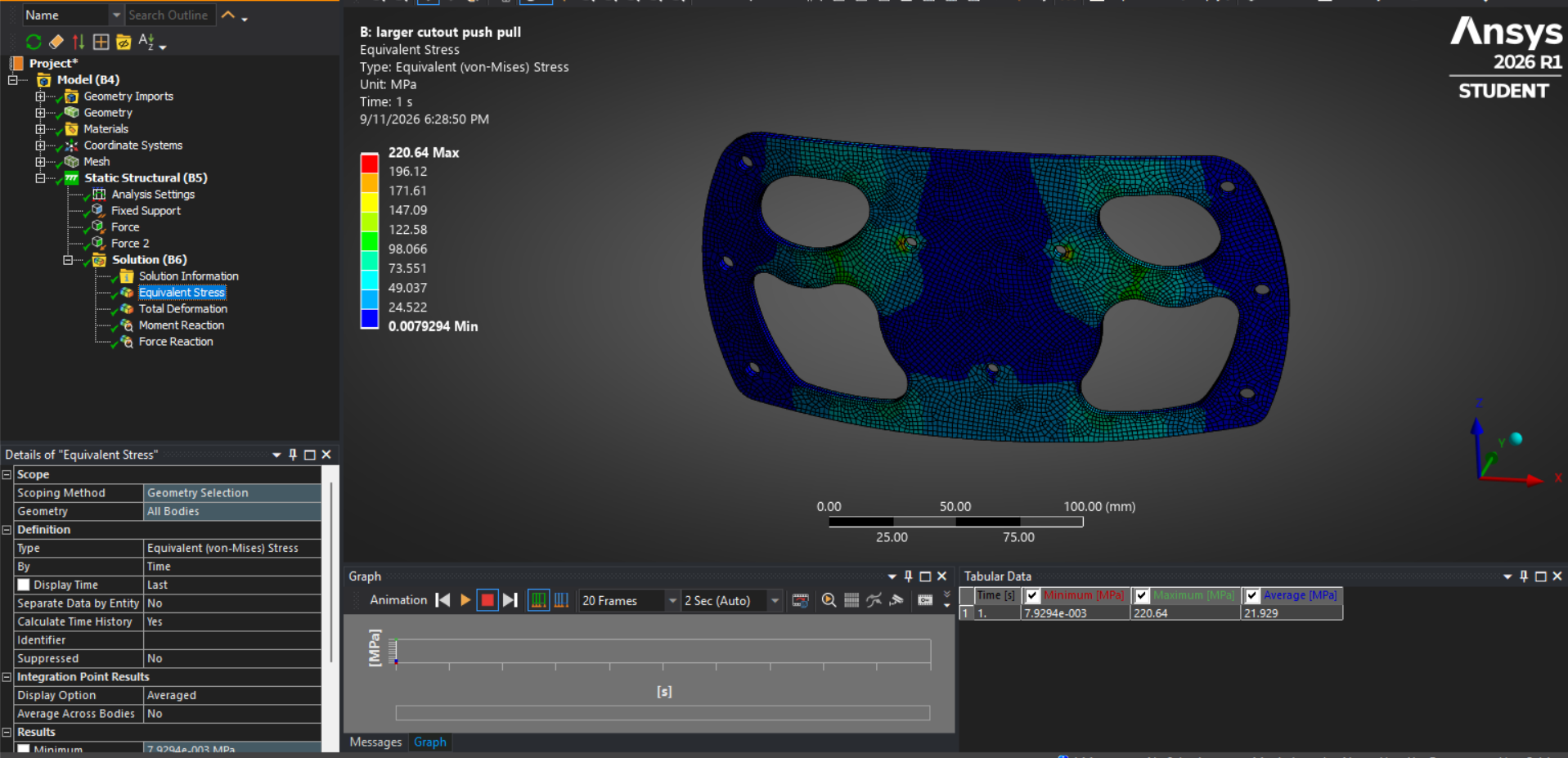
Task: Select Total Deformation in the tree
Action: [183, 309]
